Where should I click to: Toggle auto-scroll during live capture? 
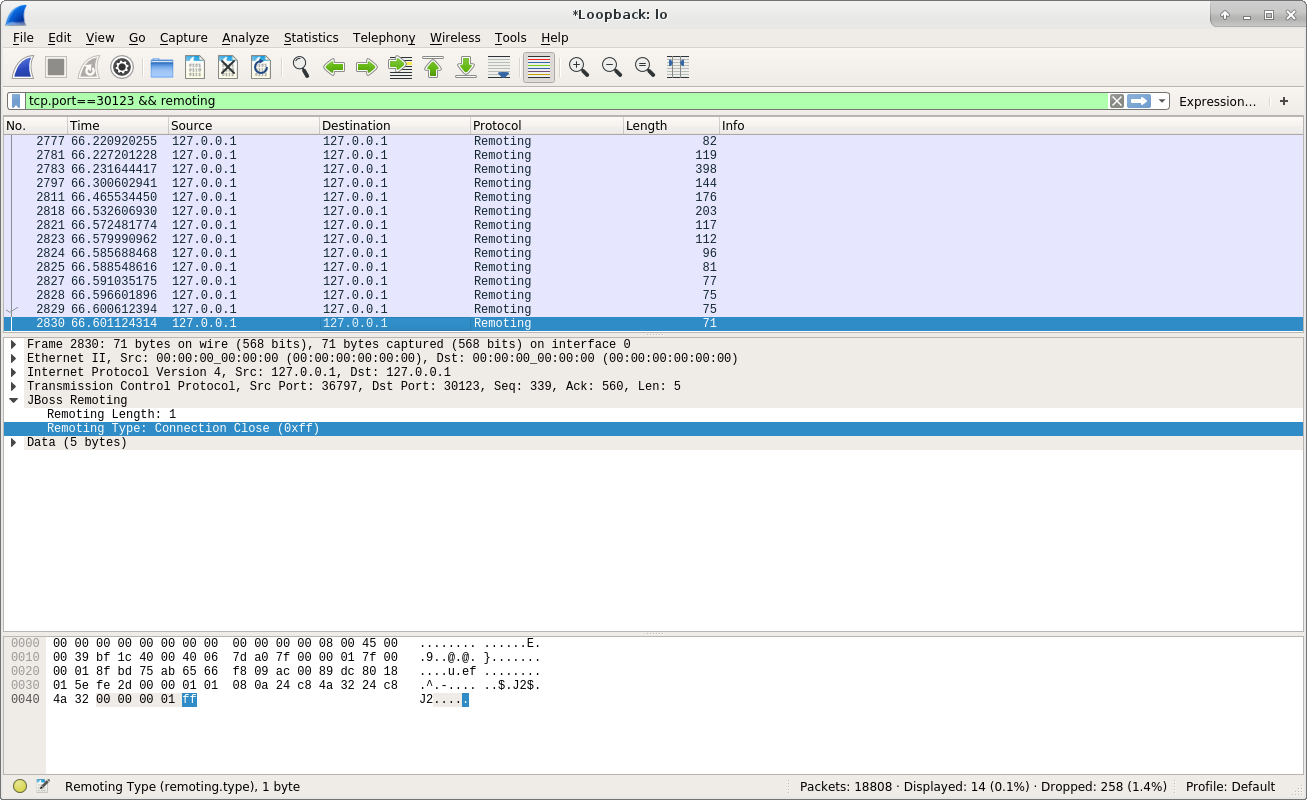pos(499,68)
